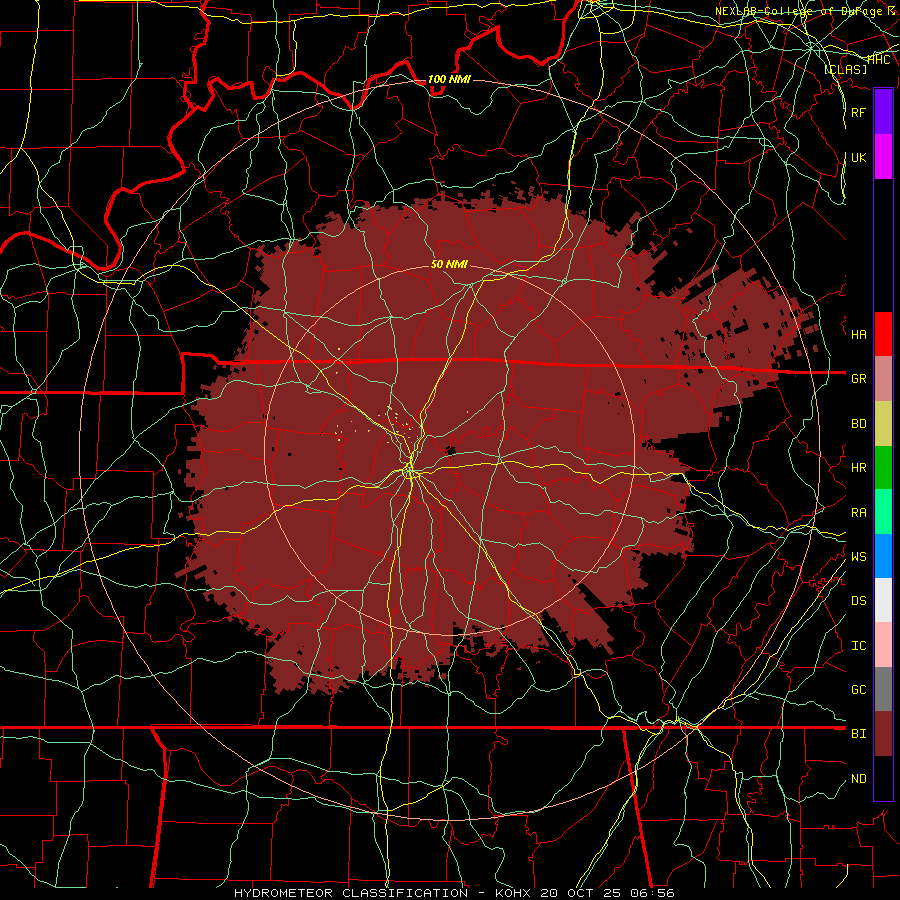900x900 pixels.
Task: Click the BD yellow legend swatch
Action: click(883, 424)
